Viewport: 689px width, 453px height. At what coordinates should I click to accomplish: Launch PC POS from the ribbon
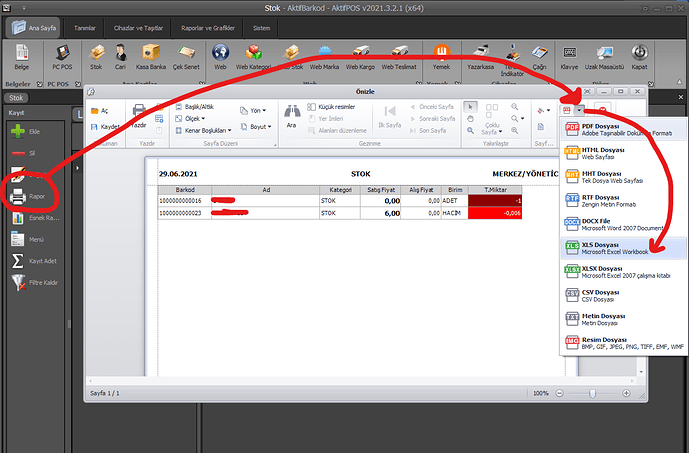click(62, 57)
